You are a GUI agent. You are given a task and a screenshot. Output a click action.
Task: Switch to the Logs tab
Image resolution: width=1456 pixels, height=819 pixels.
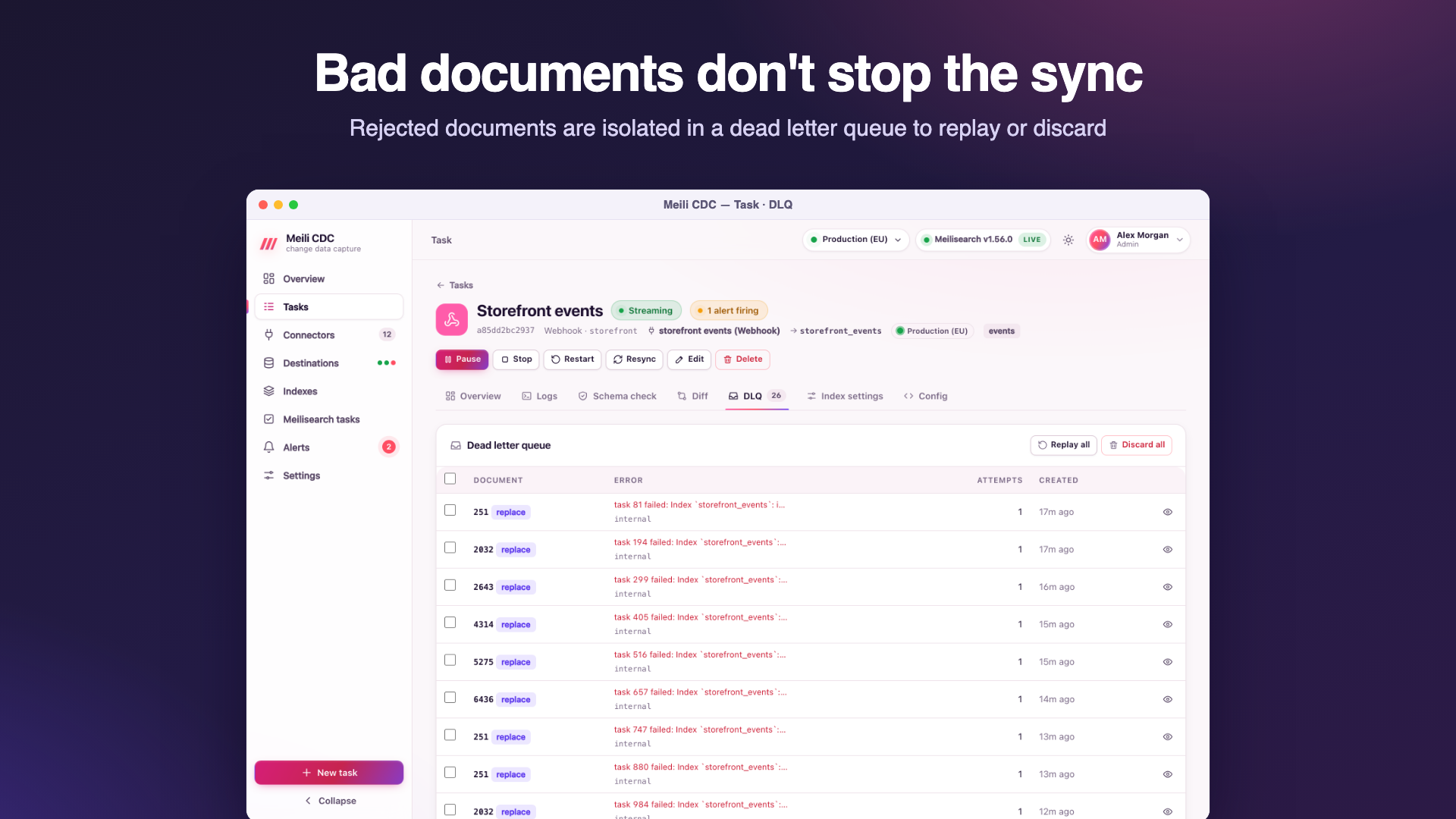pyautogui.click(x=539, y=396)
